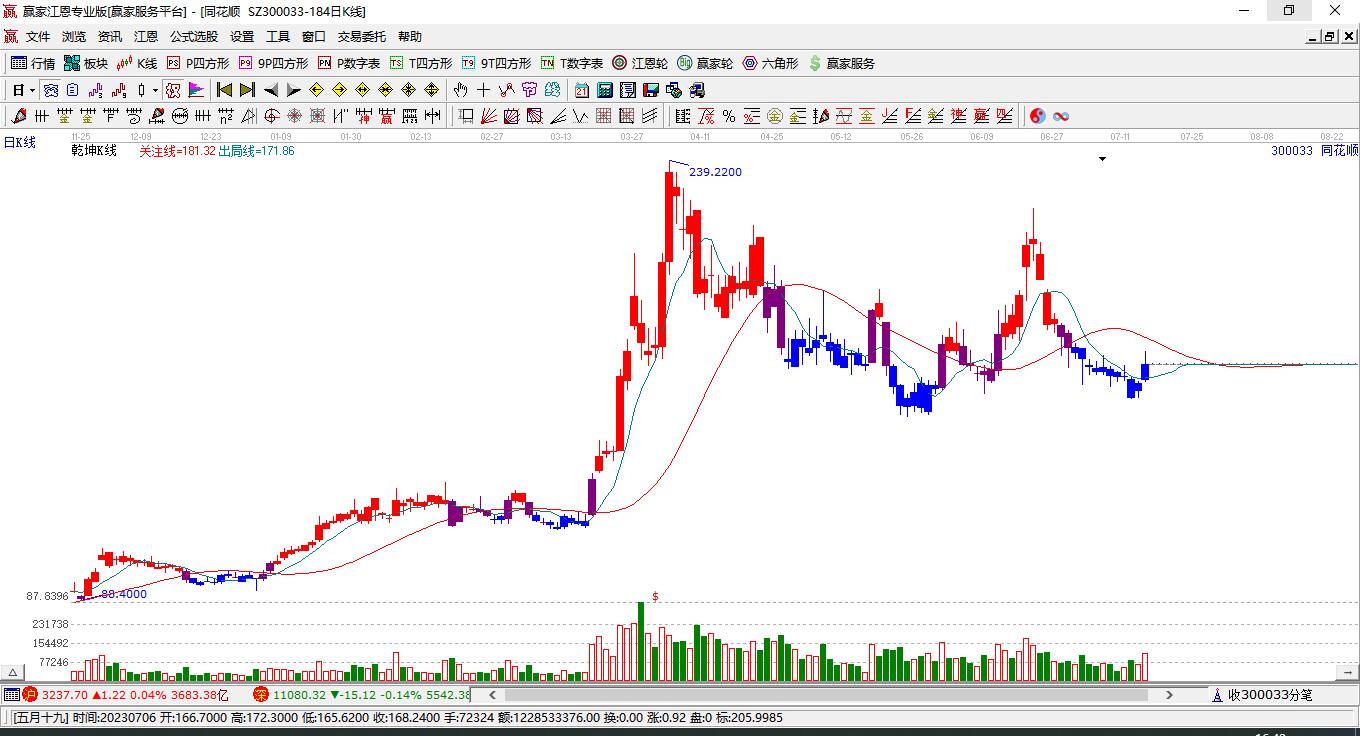Open the 浏览 menu
Image resolution: width=1360 pixels, height=736 pixels.
pos(74,37)
